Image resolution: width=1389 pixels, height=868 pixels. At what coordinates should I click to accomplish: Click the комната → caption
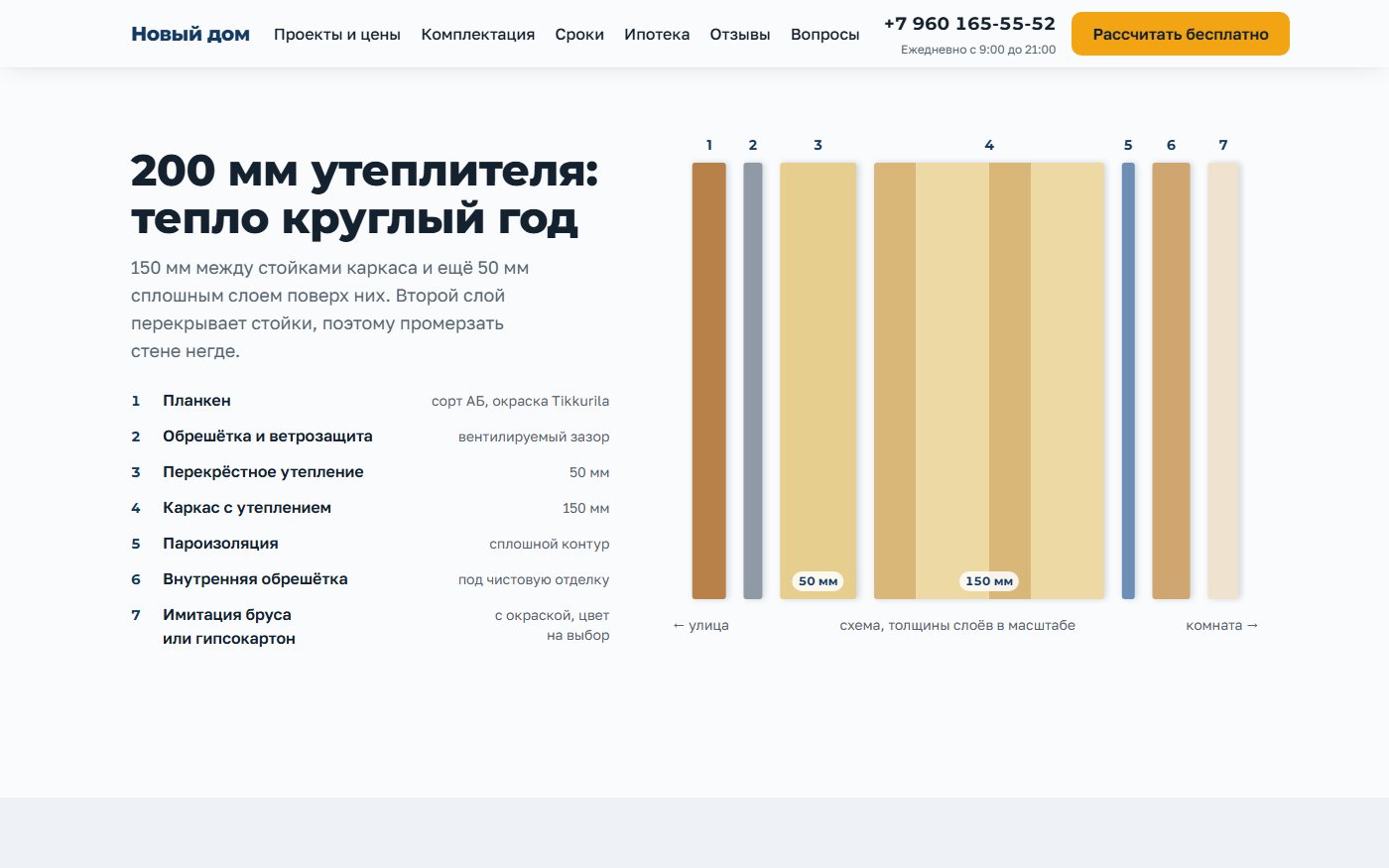point(1222,625)
